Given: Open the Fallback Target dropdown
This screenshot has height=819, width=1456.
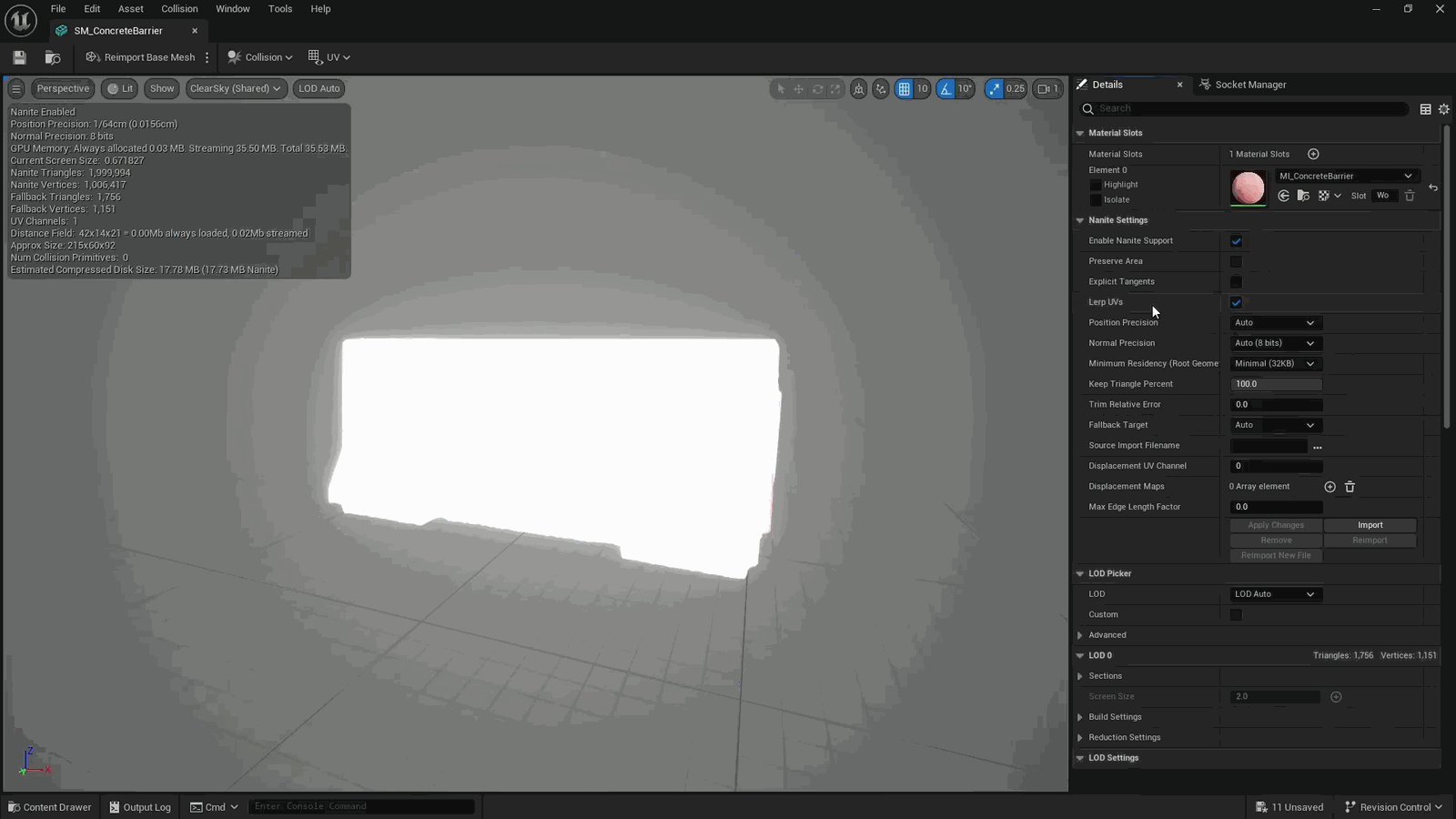Looking at the screenshot, I should coord(1276,425).
